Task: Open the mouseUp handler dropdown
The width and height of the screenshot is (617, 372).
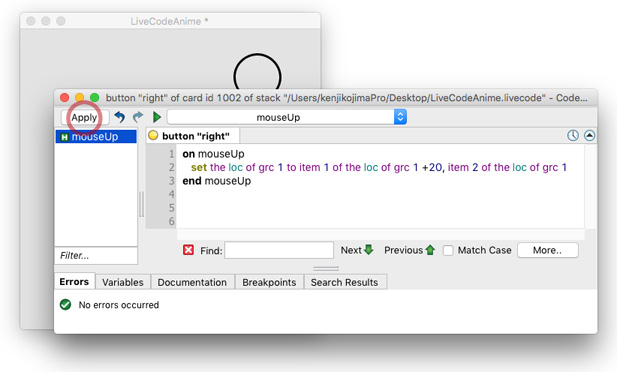Action: coord(287,117)
